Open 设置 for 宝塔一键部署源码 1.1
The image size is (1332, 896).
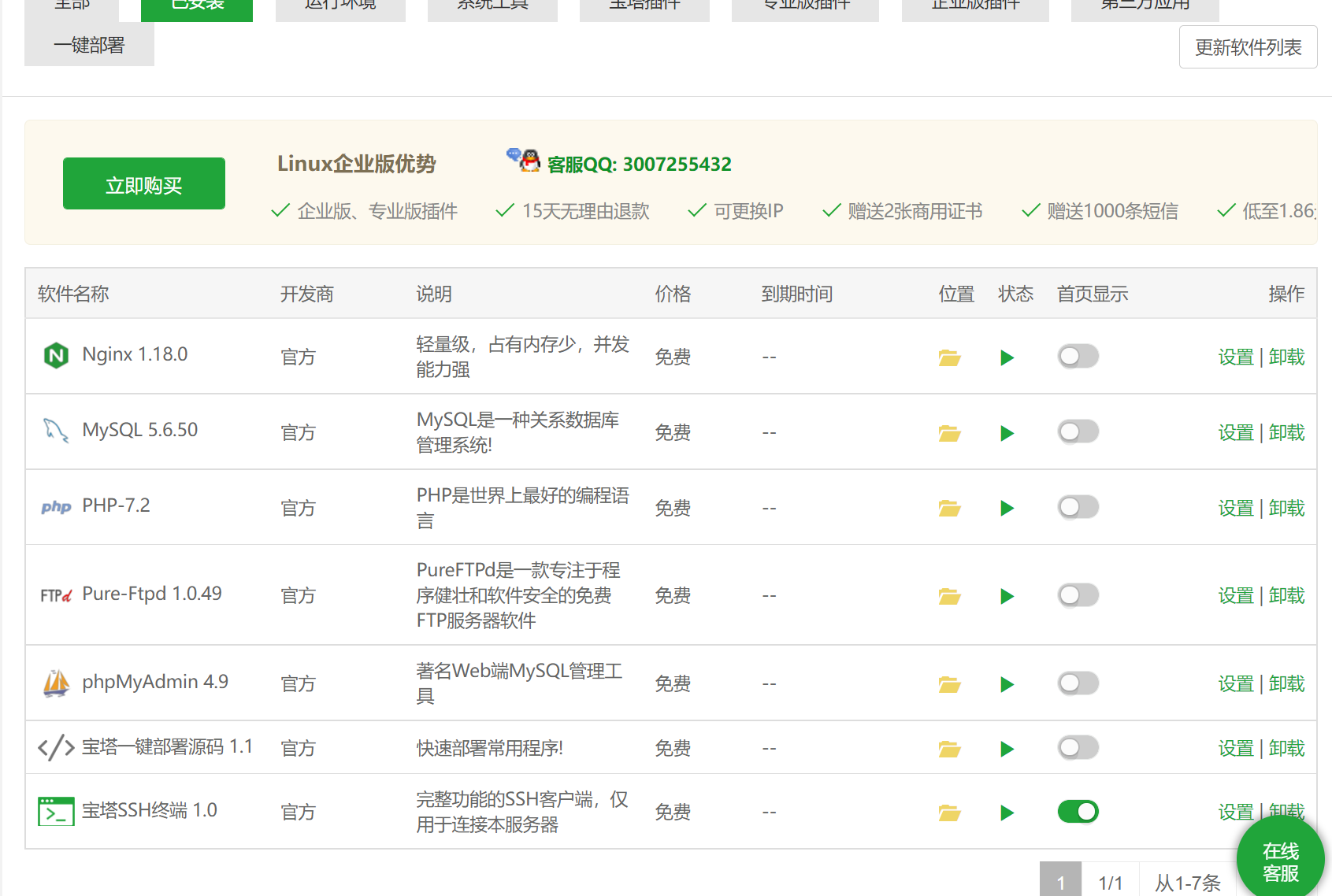(x=1235, y=749)
